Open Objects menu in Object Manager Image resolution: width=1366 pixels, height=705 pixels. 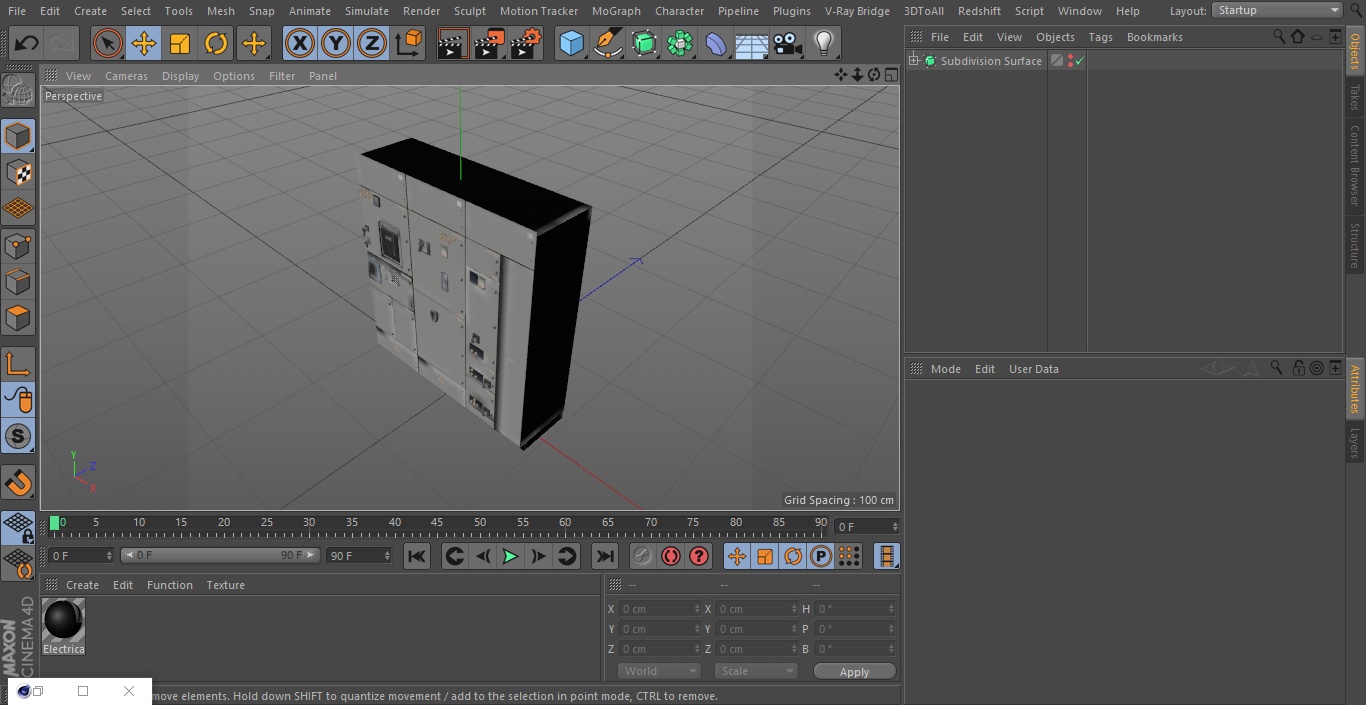1055,37
